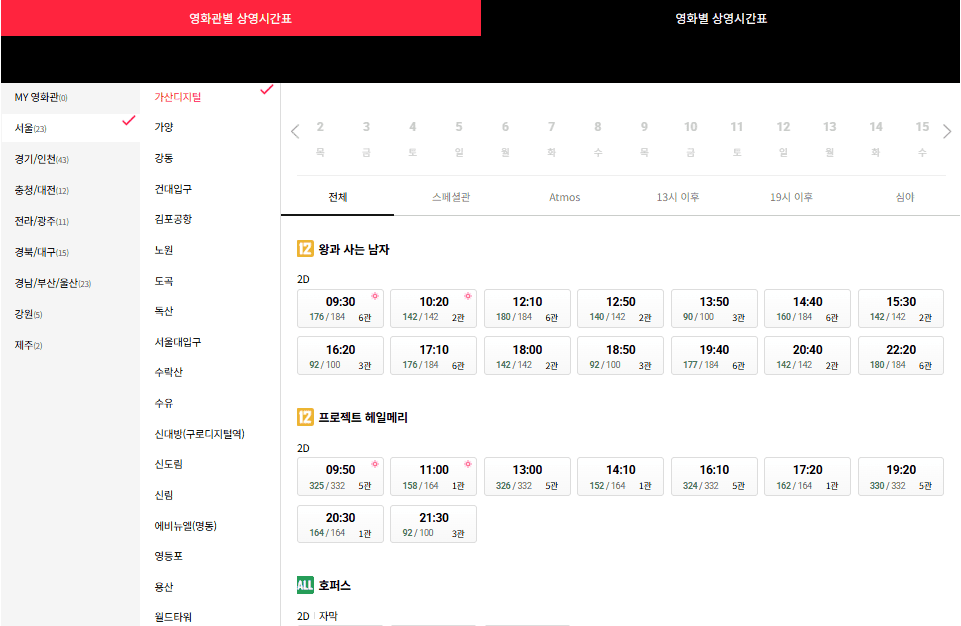Click the left chevron in the date strip
This screenshot has height=626, width=961.
(x=294, y=130)
